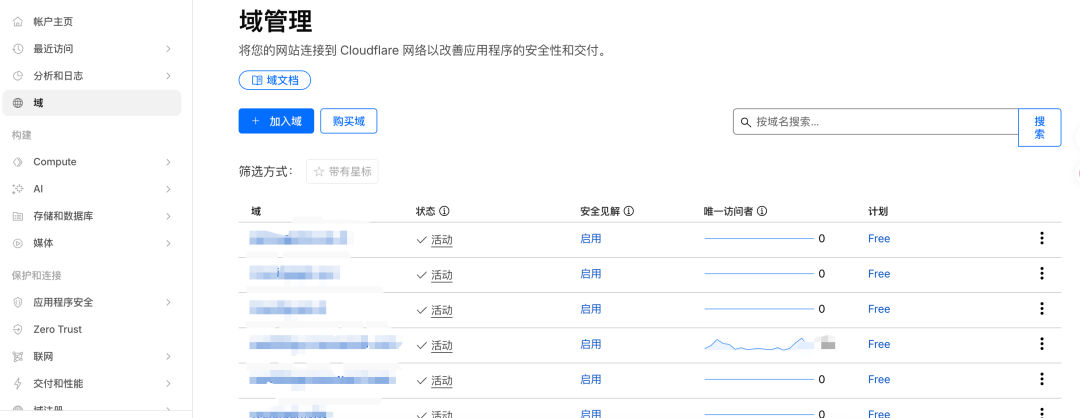This screenshot has width=1080, height=418.
Task: Click the diamond icon beside Compute
Action: coord(18,162)
